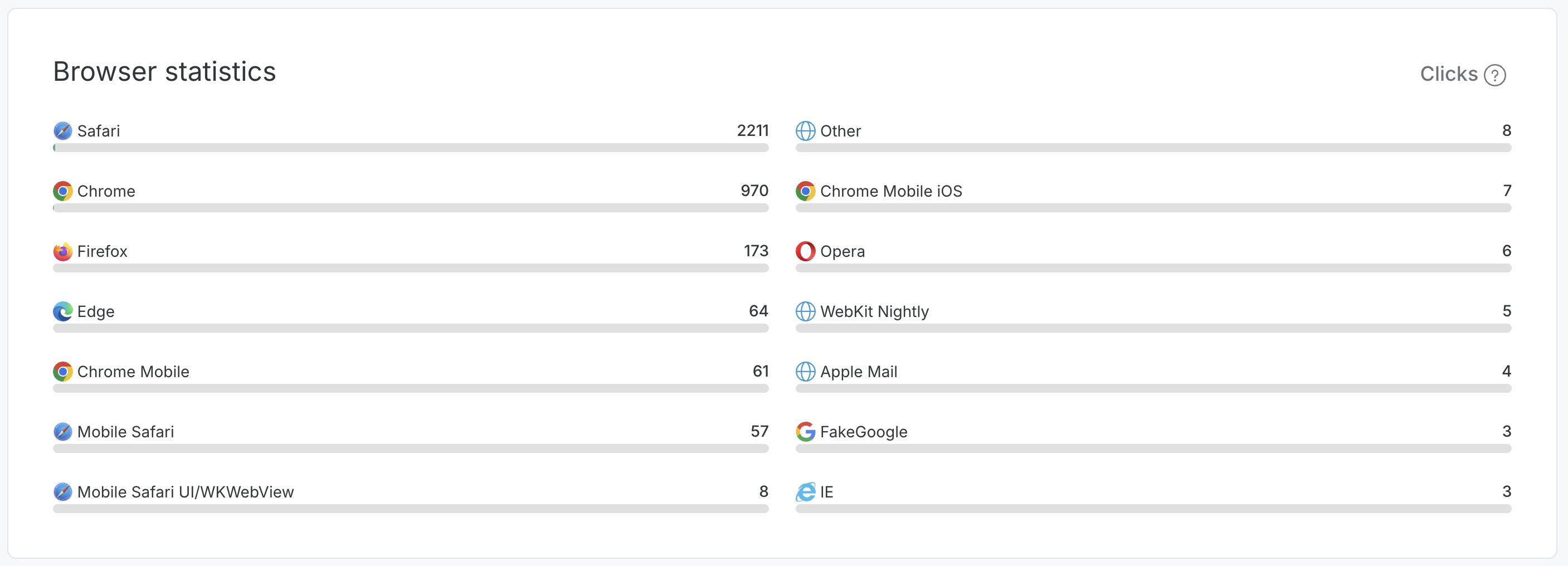Click the WebKit Nightly globe icon
The image size is (1568, 566).
click(805, 311)
